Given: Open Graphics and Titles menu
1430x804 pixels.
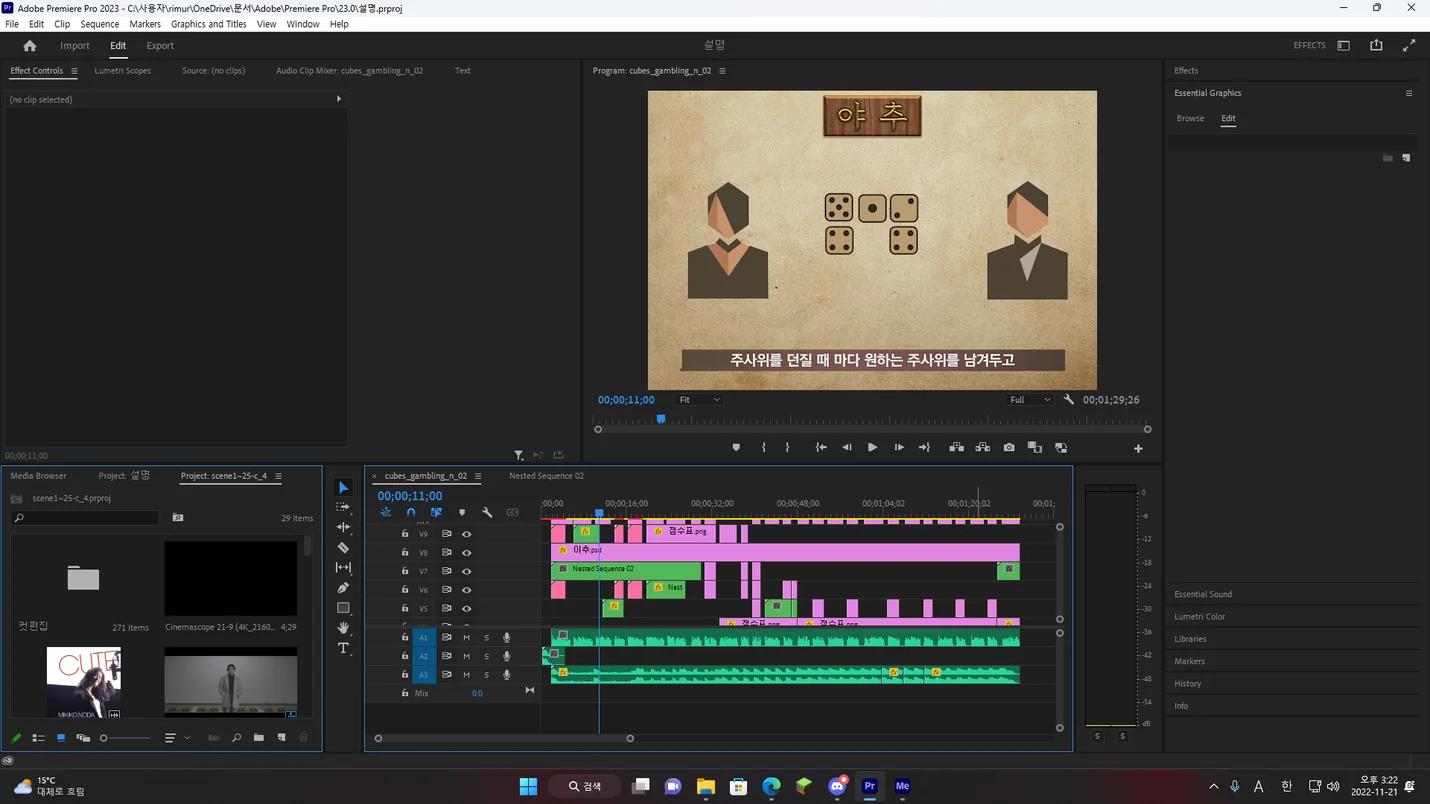Looking at the screenshot, I should coord(209,24).
